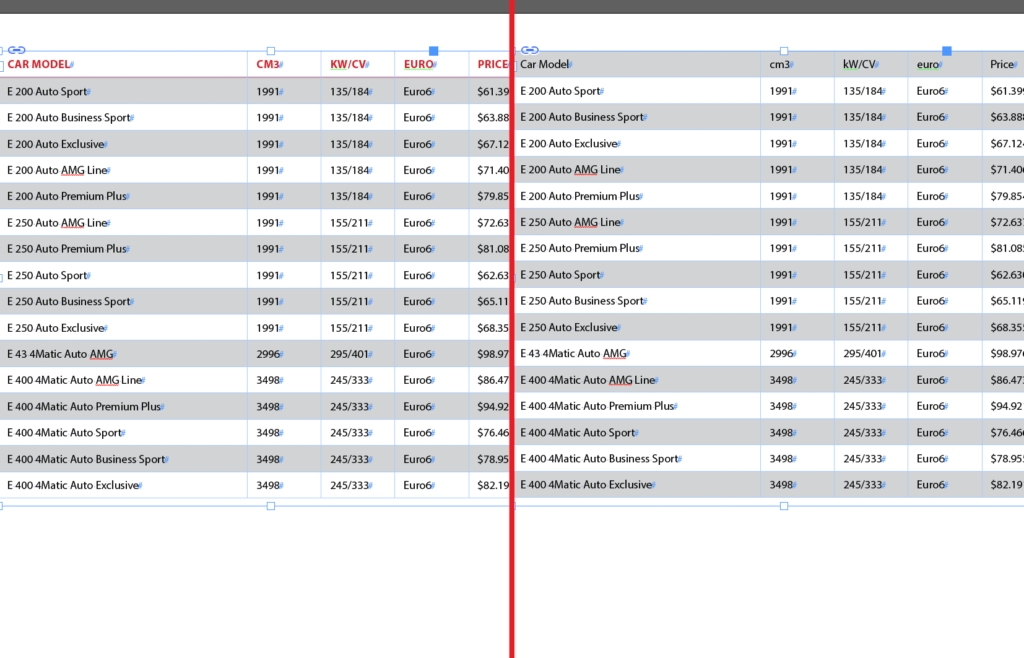
Task: Select E 400 4Matic Auto Premium Plus, left table
Action: point(84,407)
